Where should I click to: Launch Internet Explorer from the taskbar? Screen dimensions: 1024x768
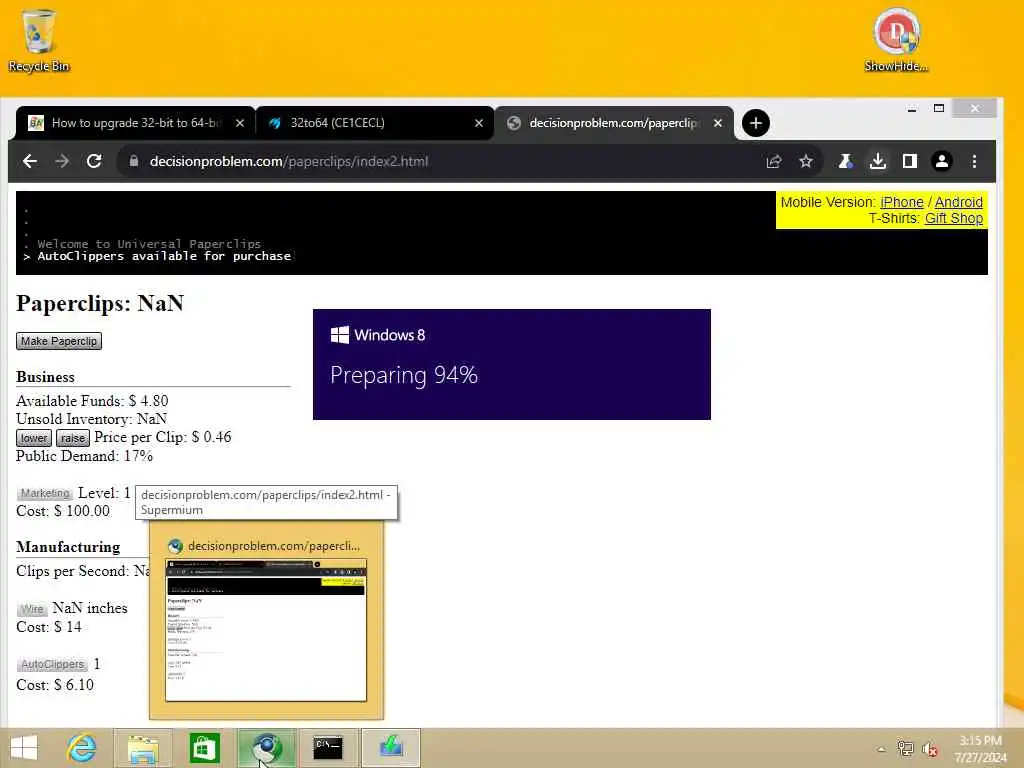(82, 748)
